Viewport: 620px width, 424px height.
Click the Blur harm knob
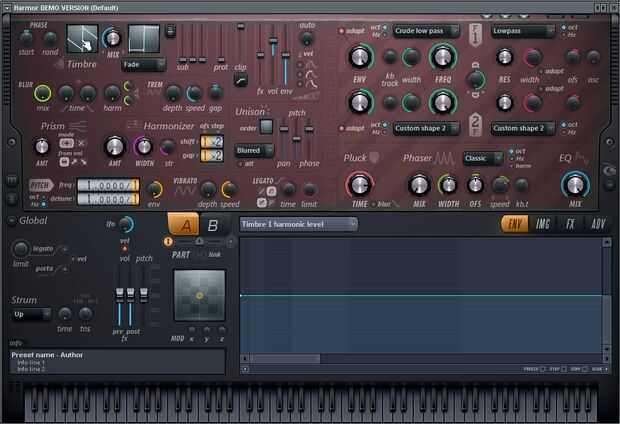[x=112, y=93]
